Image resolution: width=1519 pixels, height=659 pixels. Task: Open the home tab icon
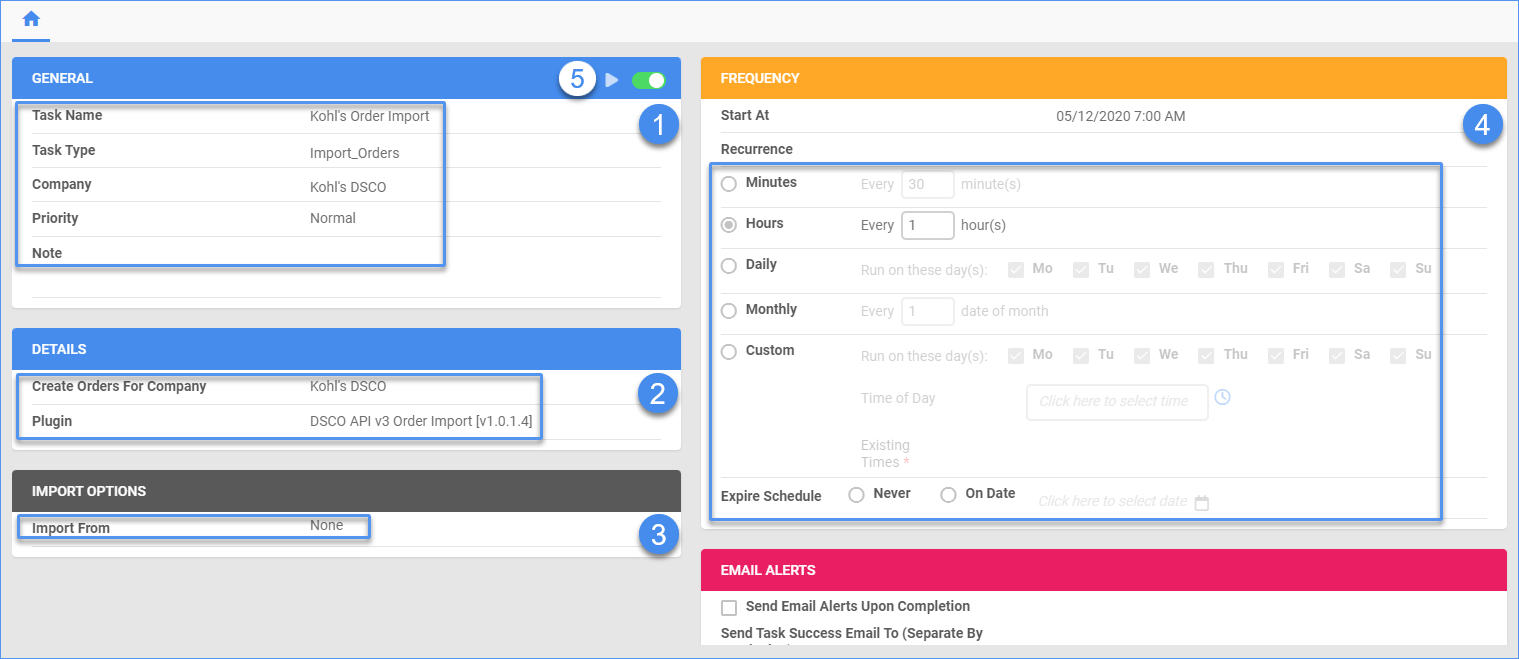(31, 19)
